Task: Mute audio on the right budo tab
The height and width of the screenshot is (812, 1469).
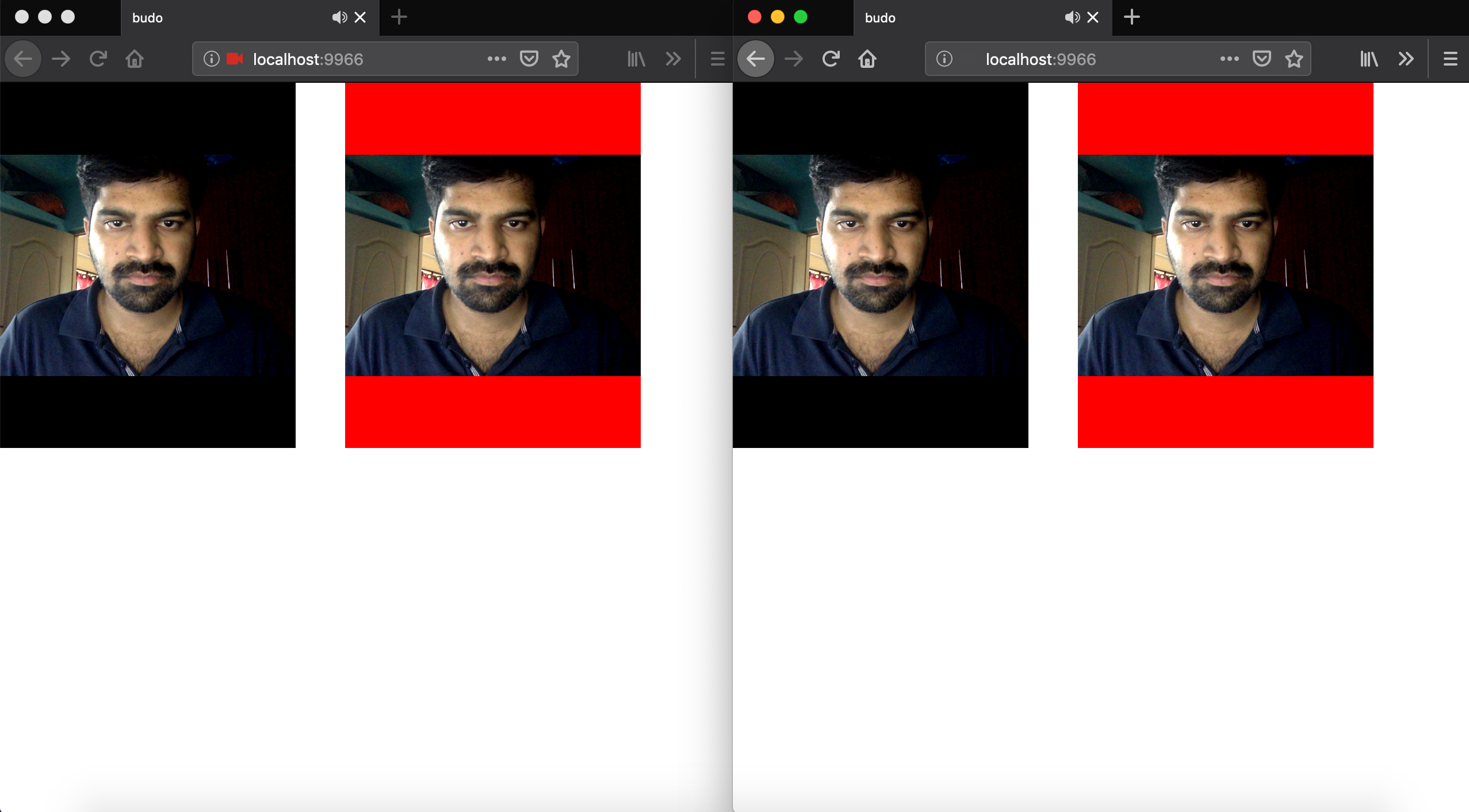Action: pos(1072,17)
